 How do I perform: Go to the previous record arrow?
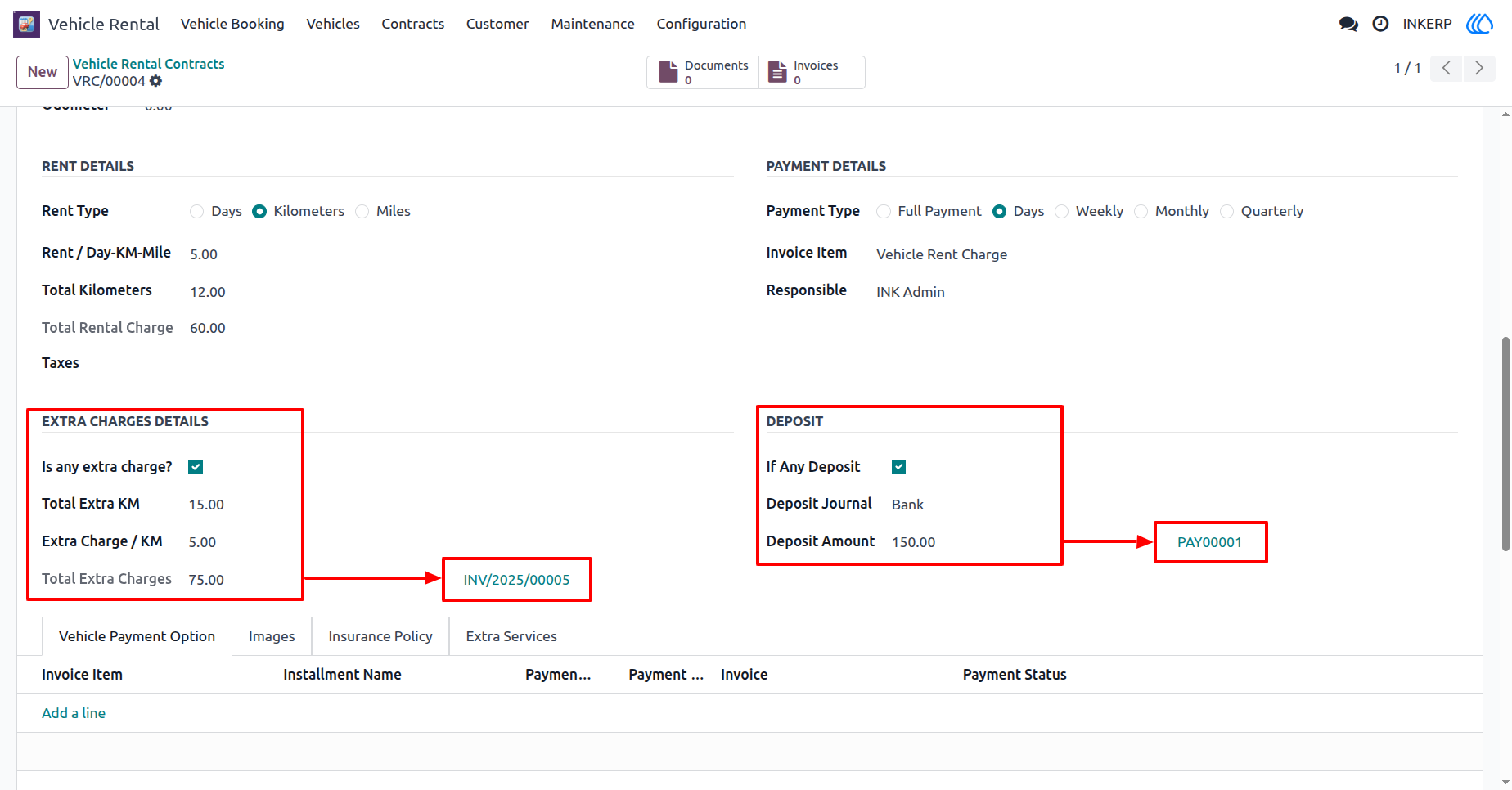pos(1447,68)
